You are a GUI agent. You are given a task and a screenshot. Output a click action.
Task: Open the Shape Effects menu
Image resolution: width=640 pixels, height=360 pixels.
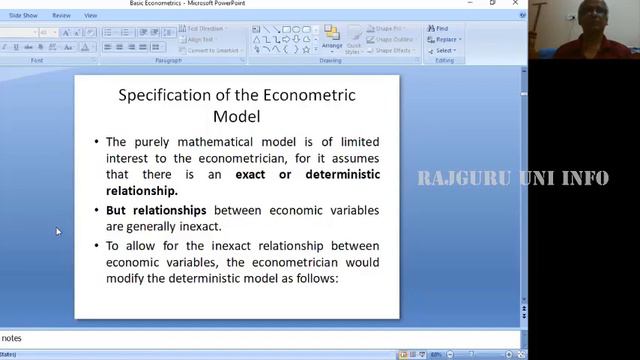click(391, 51)
